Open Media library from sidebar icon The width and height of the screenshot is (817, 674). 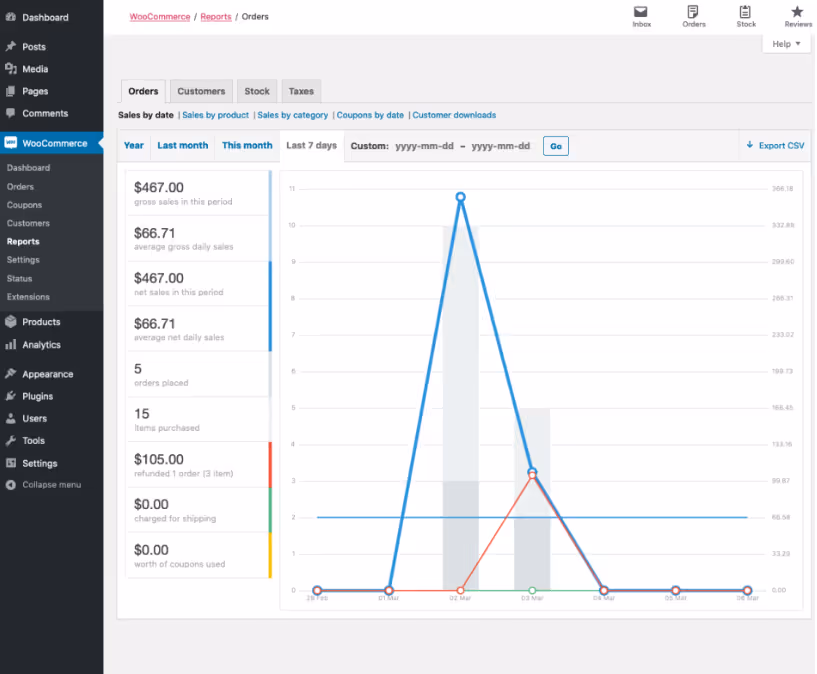point(12,67)
